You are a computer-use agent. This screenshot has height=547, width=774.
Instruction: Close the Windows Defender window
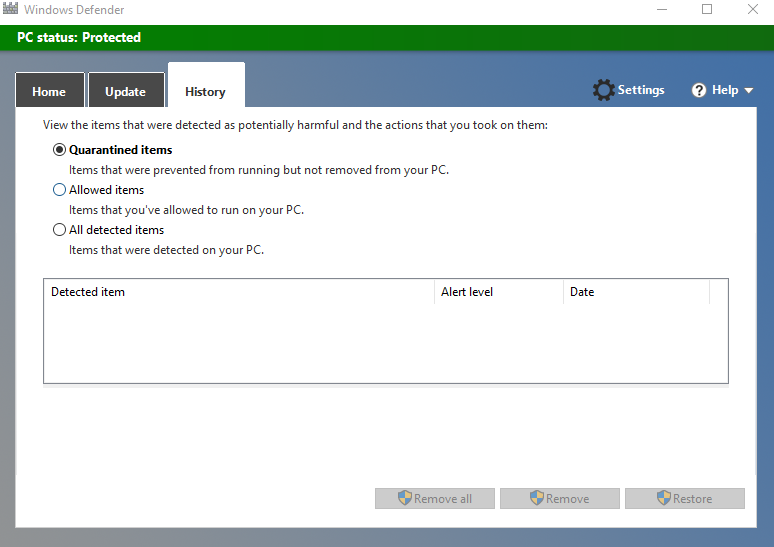point(752,9)
